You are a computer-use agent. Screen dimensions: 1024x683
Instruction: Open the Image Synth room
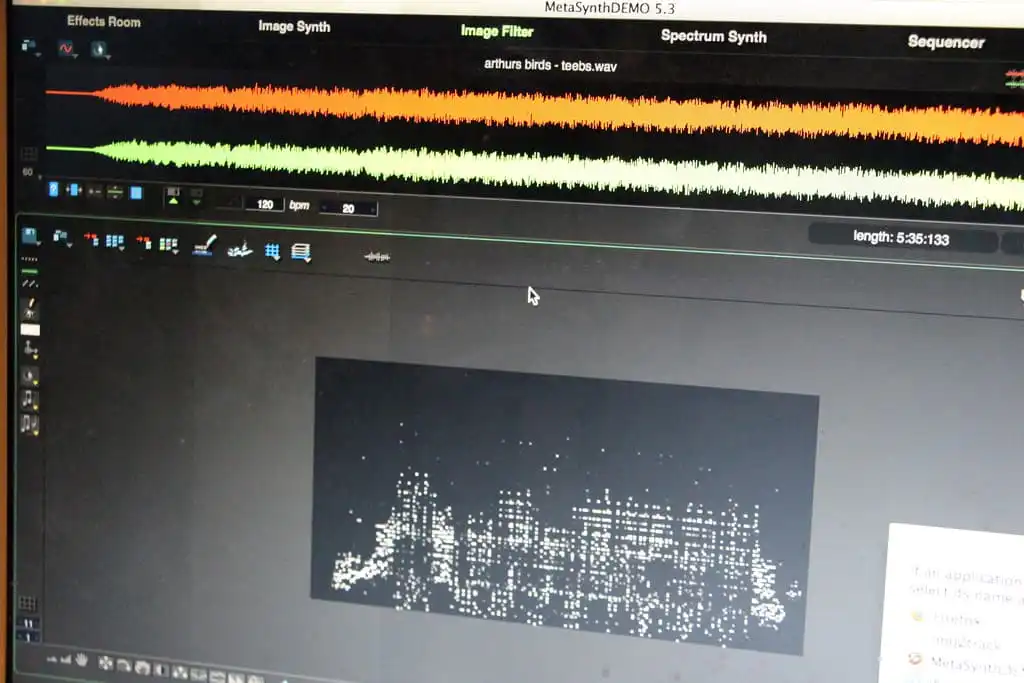point(295,27)
